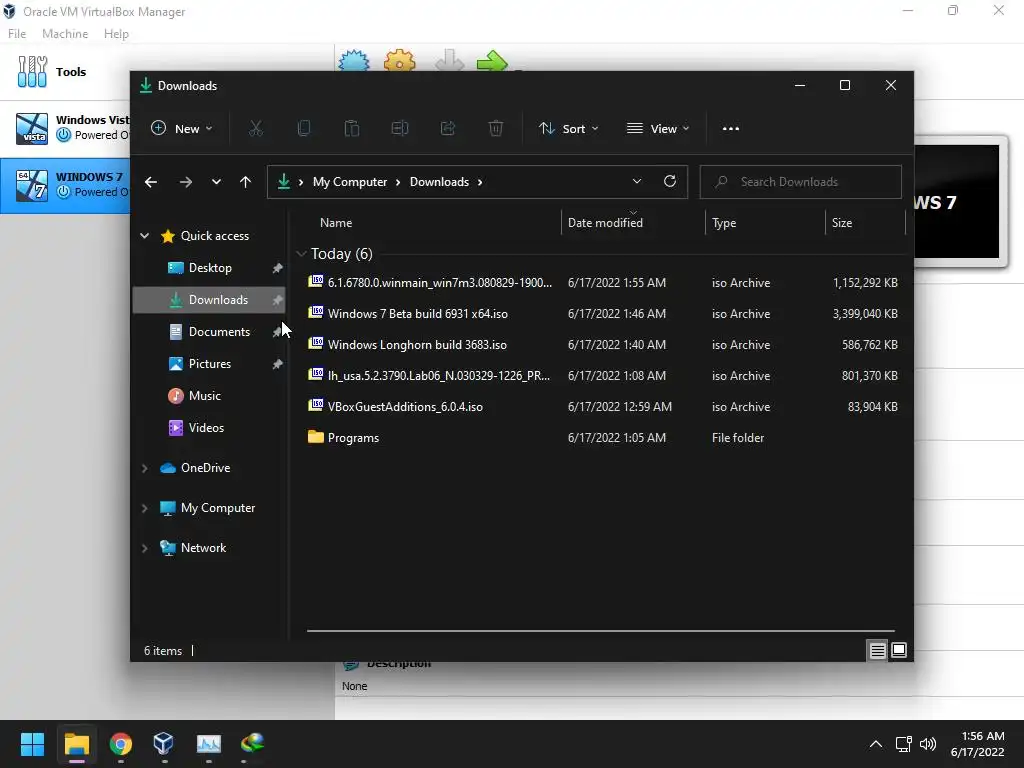Select Windows 7 Beta build 6931 x64.iso

click(x=602, y=314)
